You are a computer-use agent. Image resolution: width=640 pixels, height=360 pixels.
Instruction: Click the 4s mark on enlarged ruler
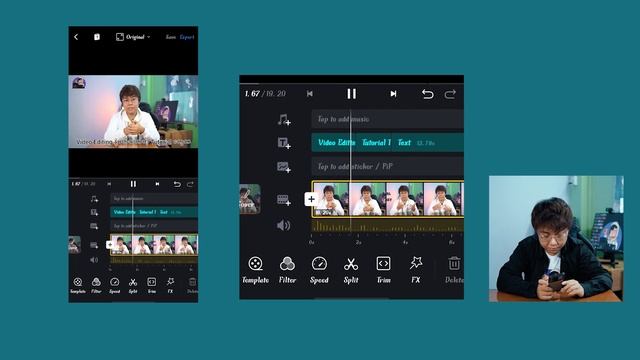(x=405, y=242)
